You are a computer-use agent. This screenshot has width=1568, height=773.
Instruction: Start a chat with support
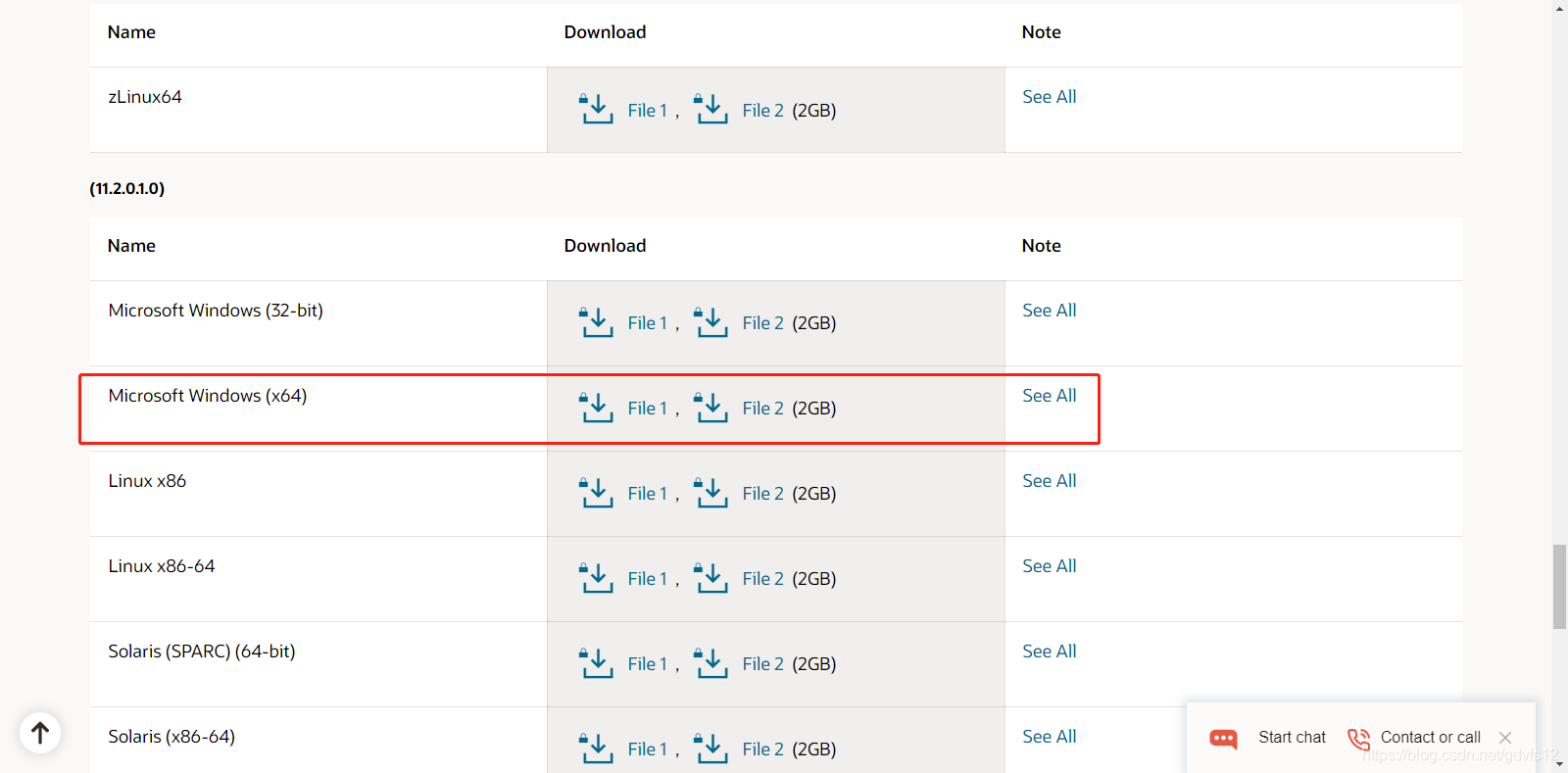coord(1292,738)
